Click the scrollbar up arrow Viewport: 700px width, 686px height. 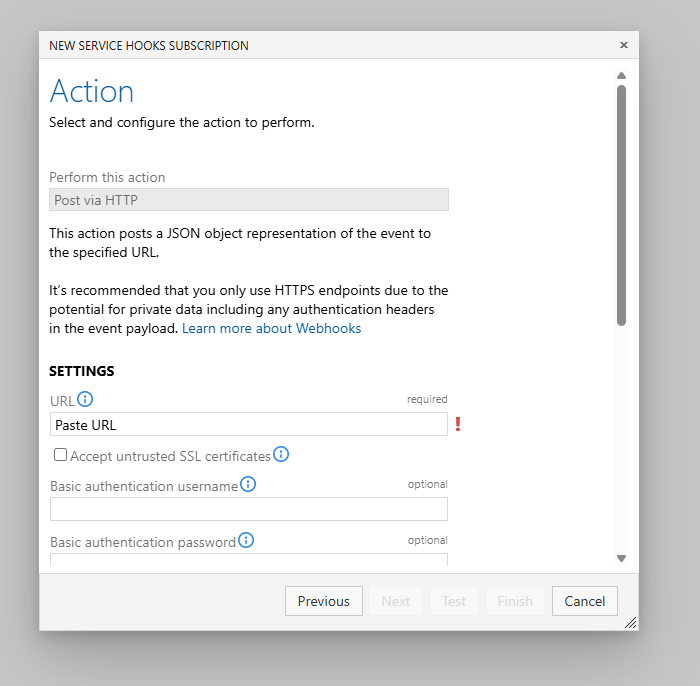(621, 75)
